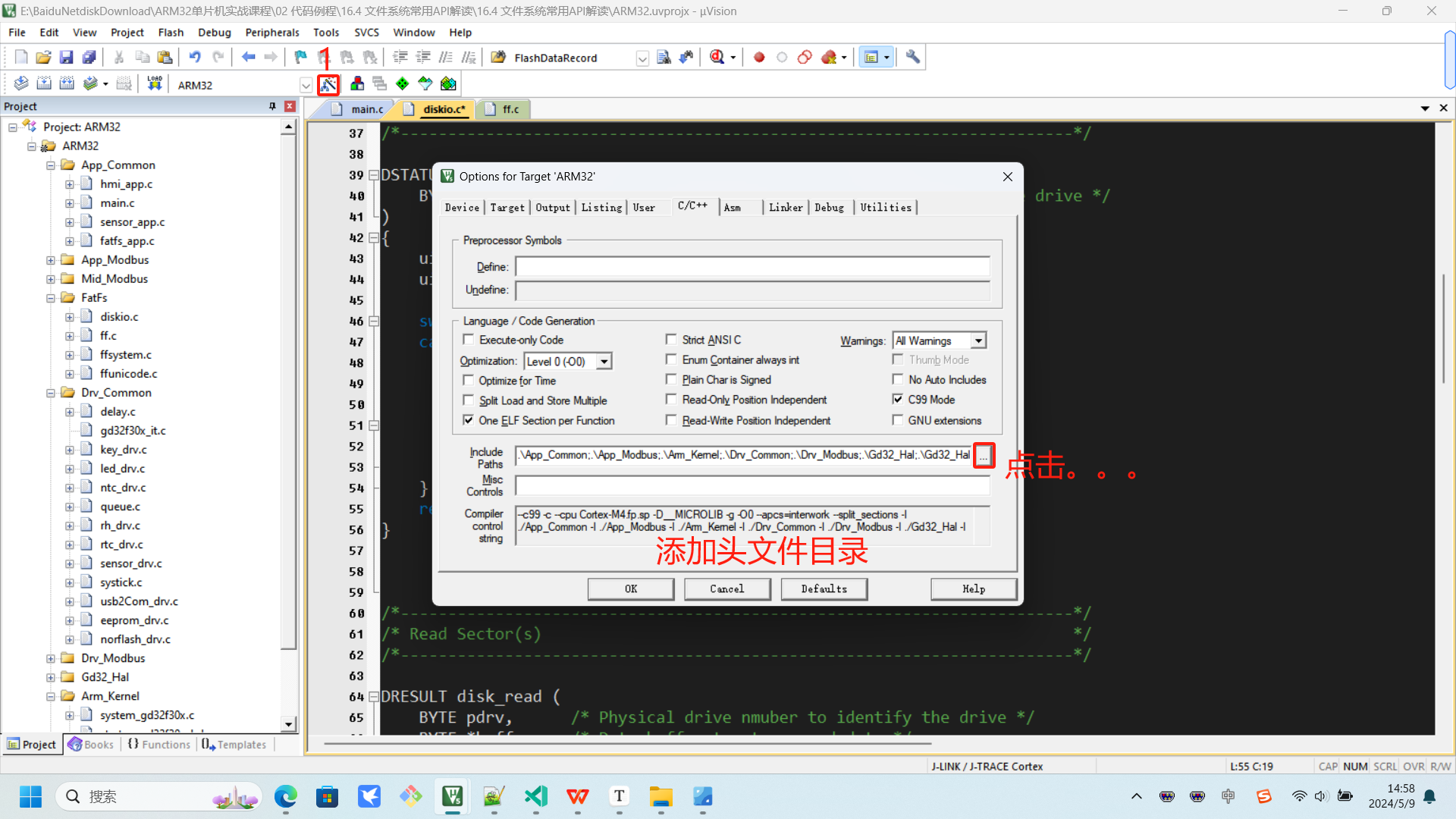Click the Save file toolbar icon
The image size is (1456, 819).
pyautogui.click(x=66, y=58)
